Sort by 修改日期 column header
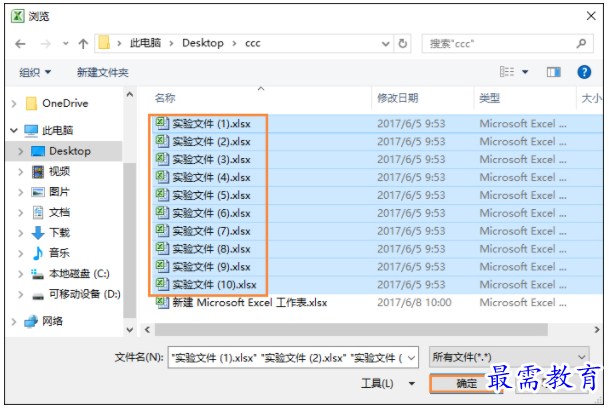This screenshot has width=609, height=409. click(x=397, y=98)
